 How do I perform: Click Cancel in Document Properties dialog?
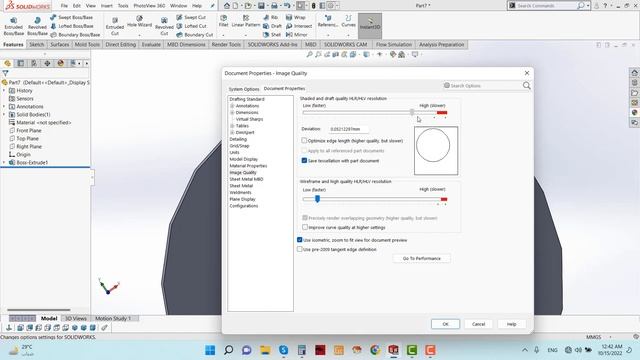tap(478, 324)
